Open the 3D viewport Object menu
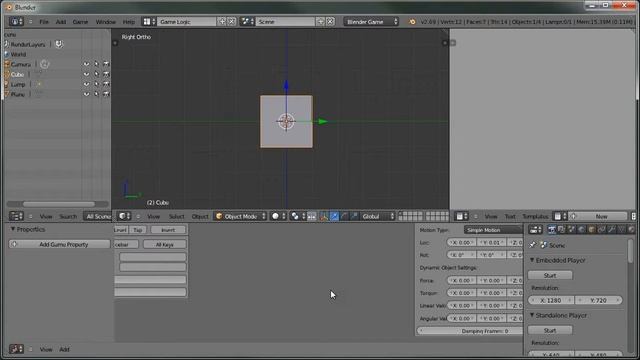Screen dimensions: 640x360 pos(200,216)
